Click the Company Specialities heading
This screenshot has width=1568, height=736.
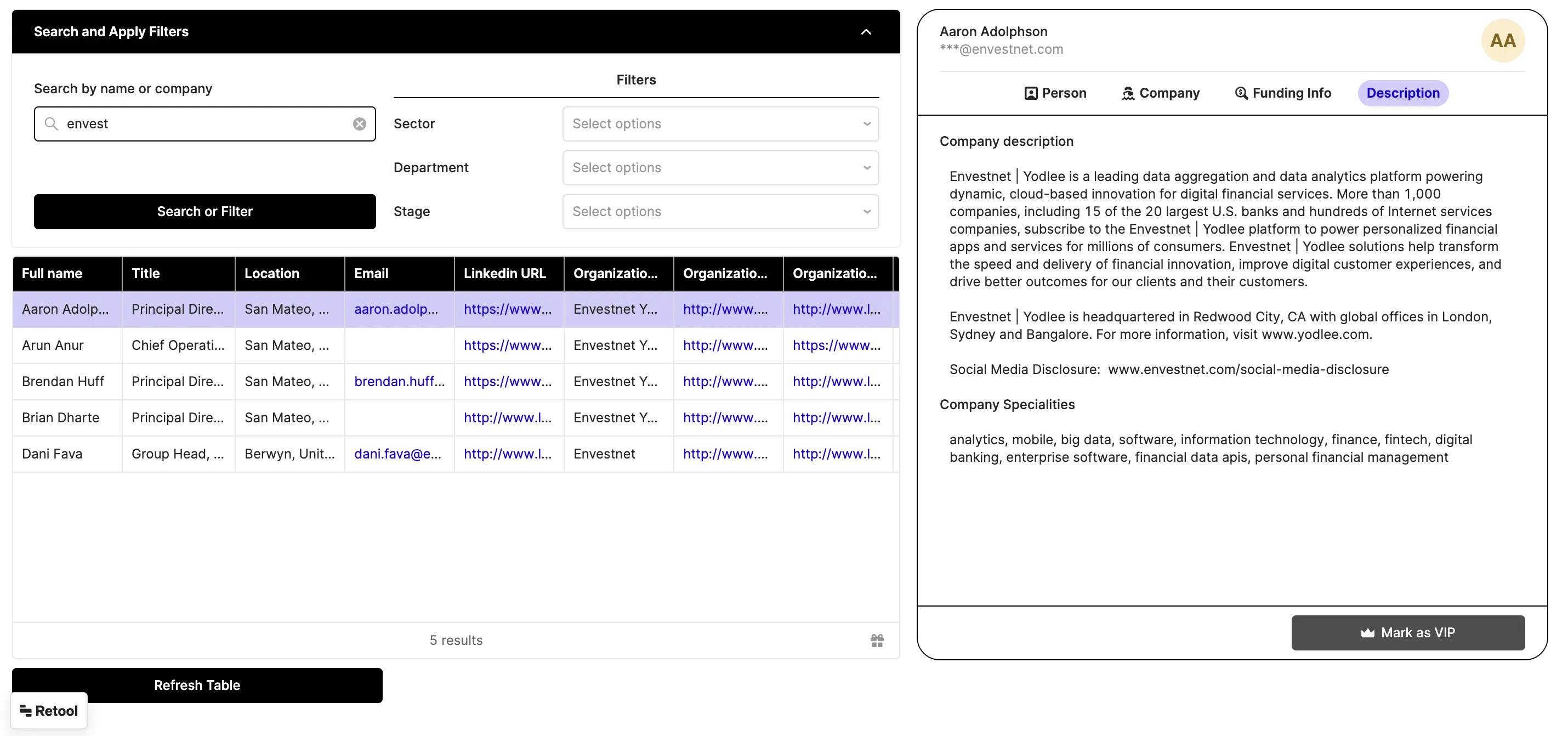(1007, 405)
